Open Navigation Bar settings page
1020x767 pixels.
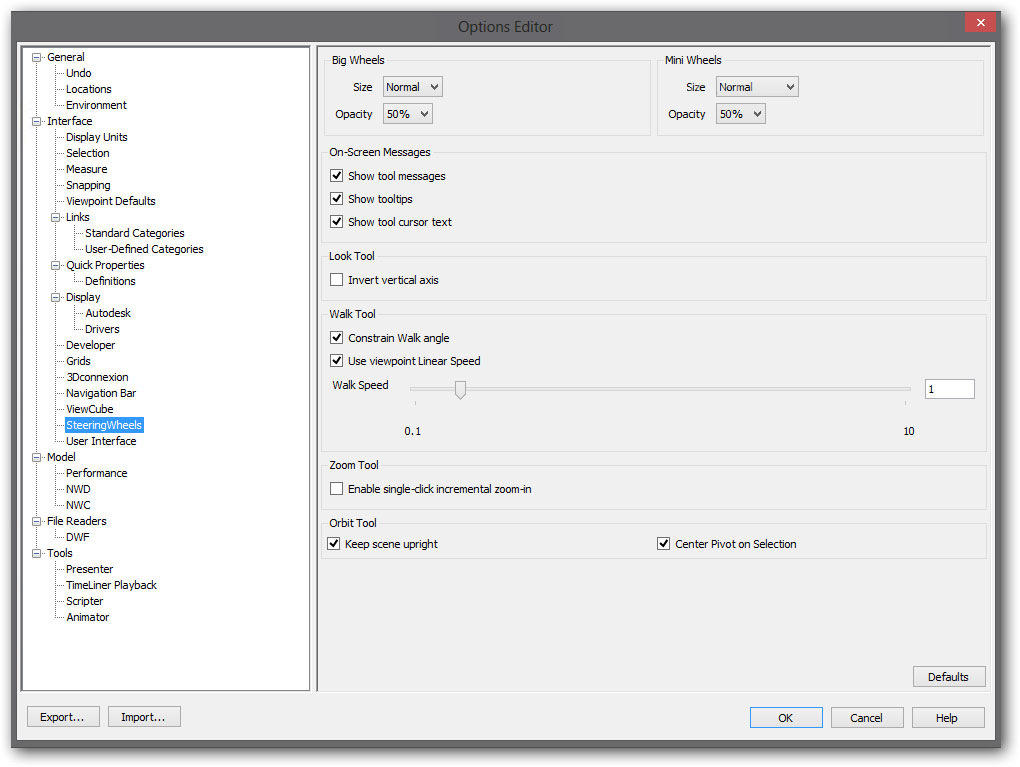pyautogui.click(x=101, y=393)
